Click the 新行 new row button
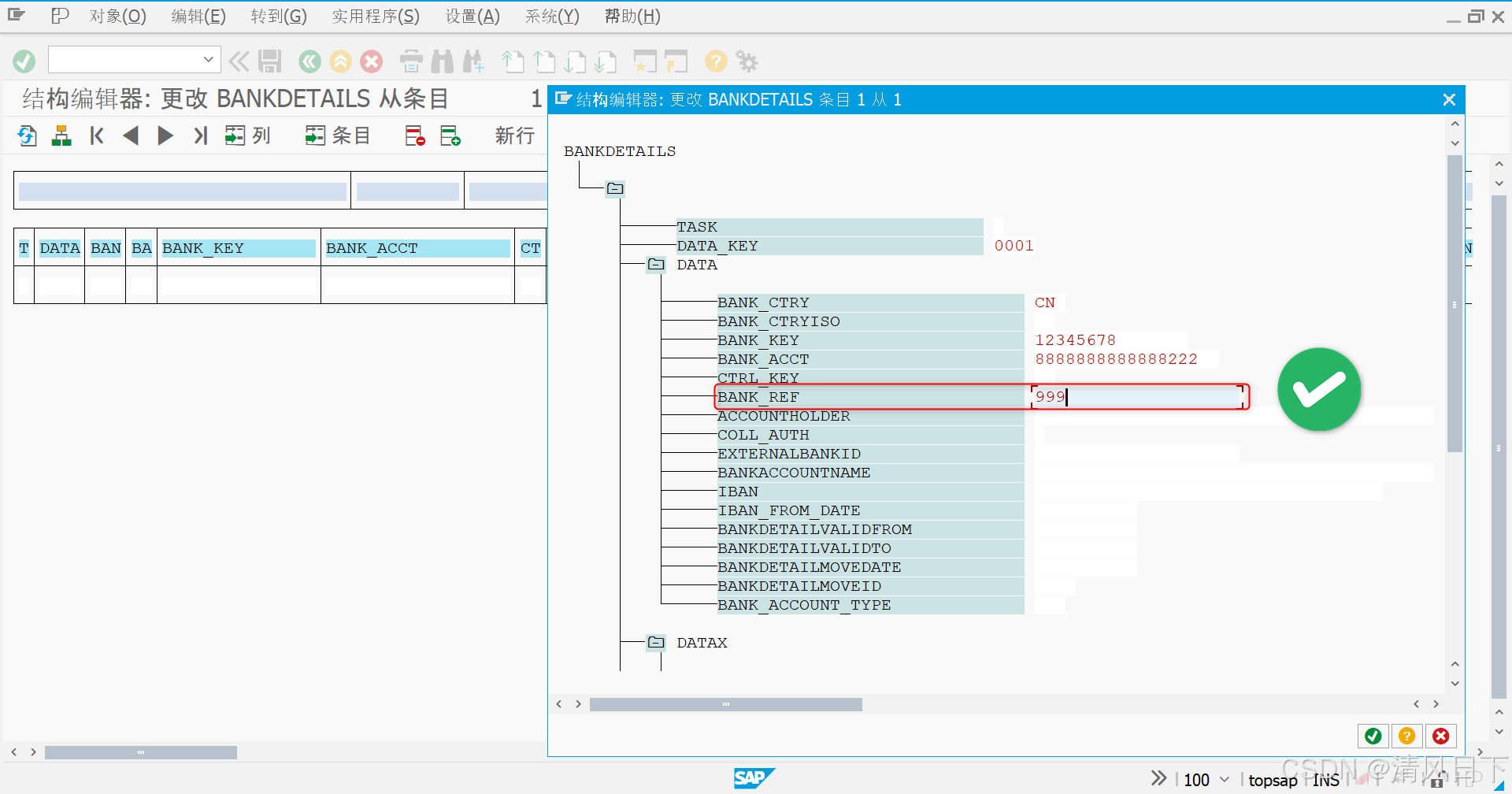The height and width of the screenshot is (794, 1512). pyautogui.click(x=515, y=135)
